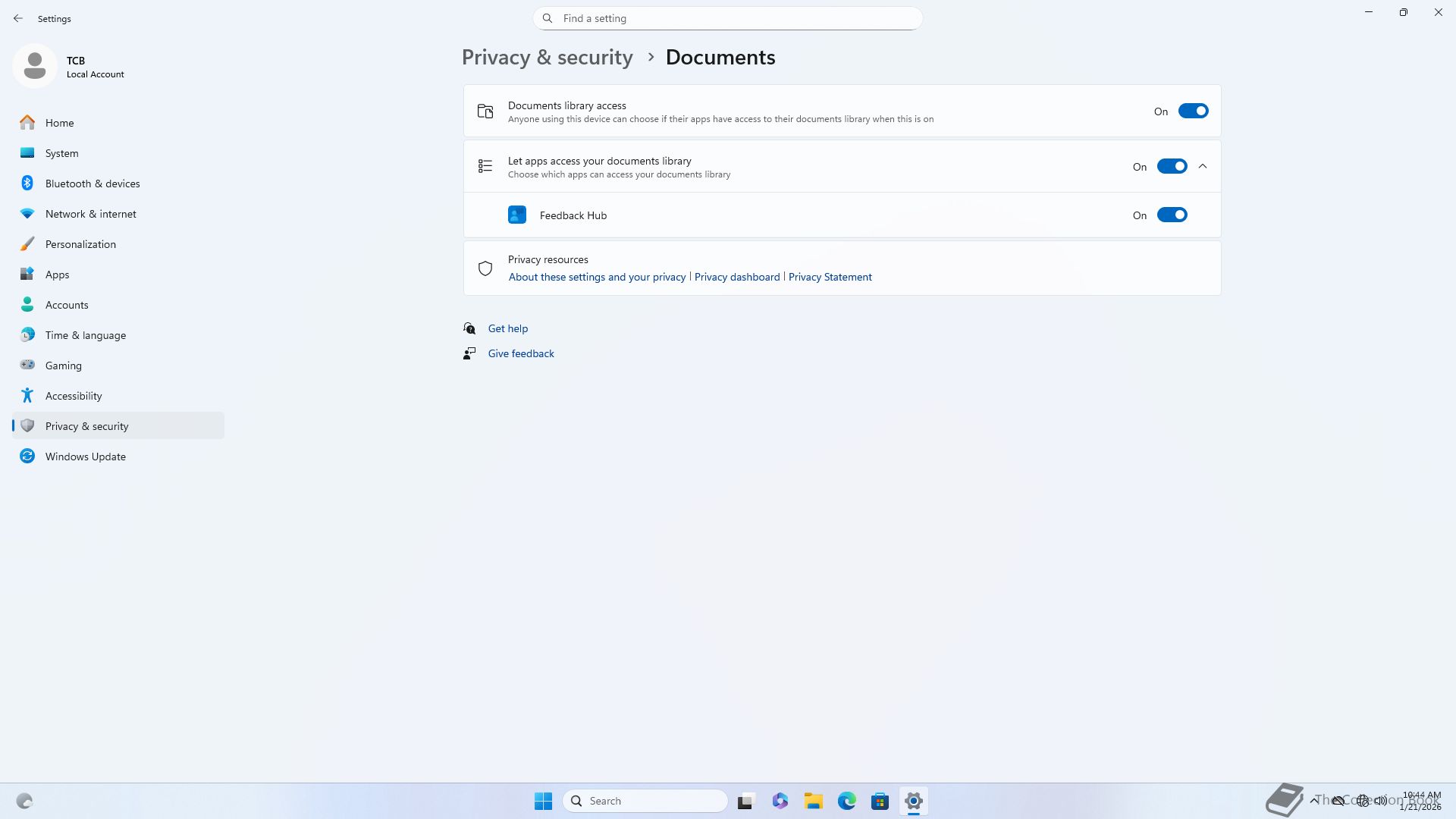Open Copilot from the taskbar
Viewport: 1456px width, 819px height.
(780, 801)
